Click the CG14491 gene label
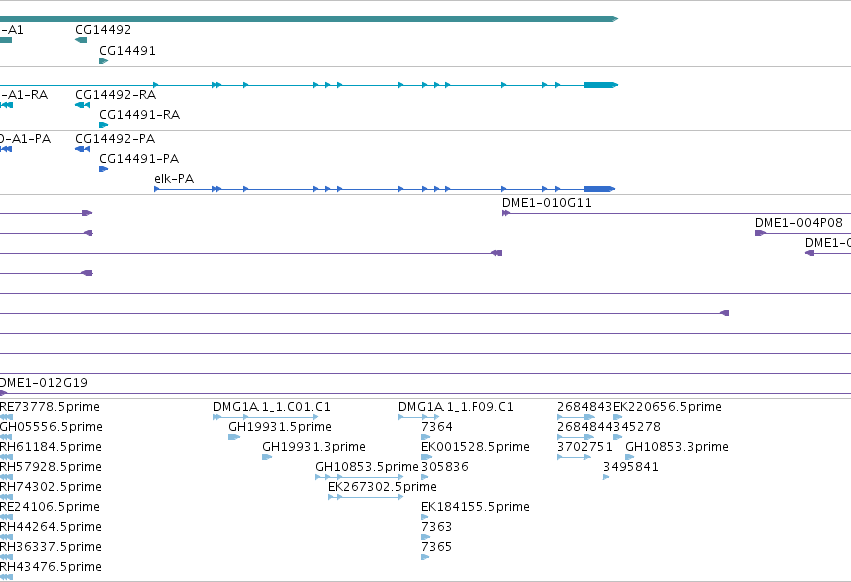Viewport: 851px width, 582px height. point(128,51)
